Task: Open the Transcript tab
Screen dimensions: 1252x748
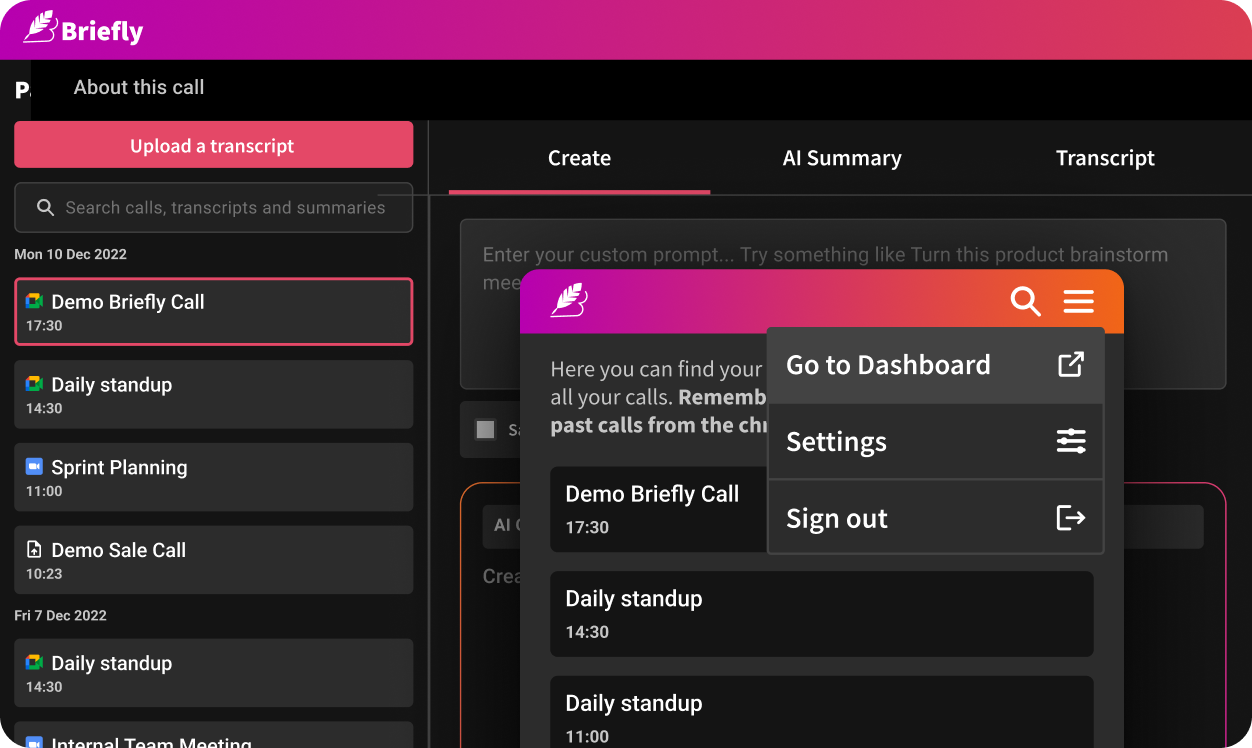Action: [1105, 158]
